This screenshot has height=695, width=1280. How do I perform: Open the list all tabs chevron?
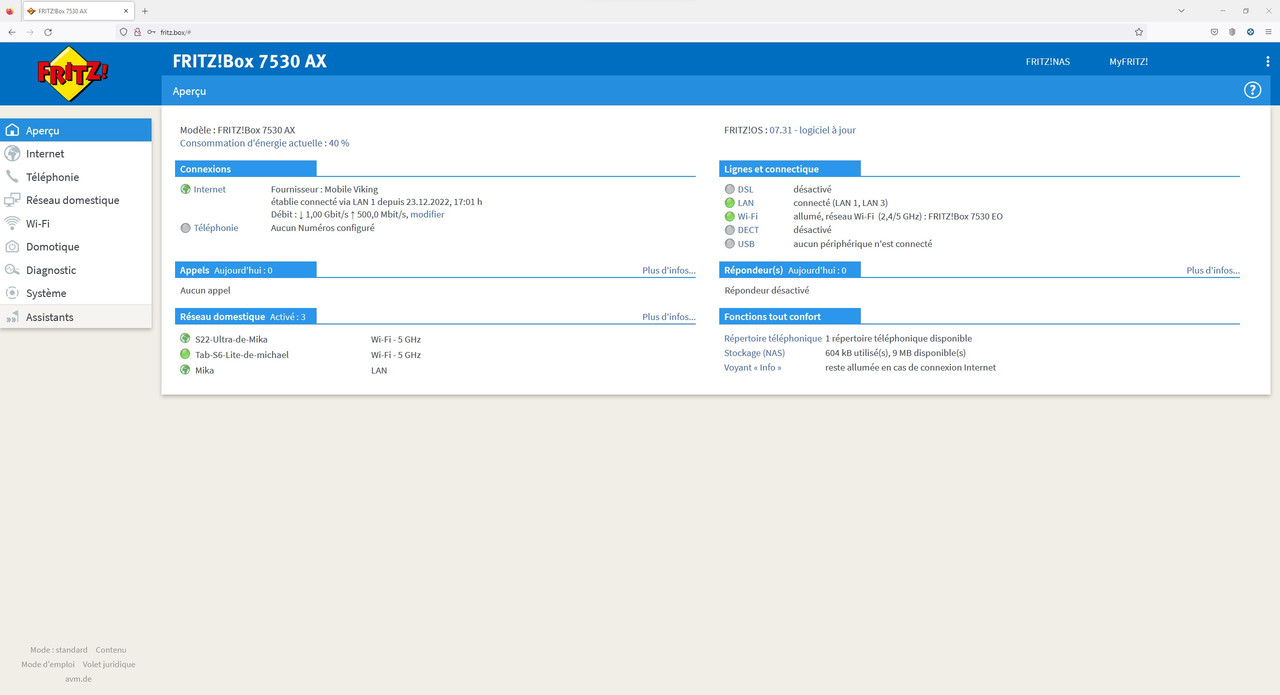coord(1180,11)
